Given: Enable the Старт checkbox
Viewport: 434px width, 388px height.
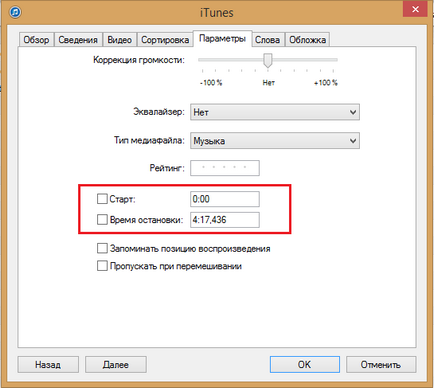Looking at the screenshot, I should pyautogui.click(x=102, y=199).
